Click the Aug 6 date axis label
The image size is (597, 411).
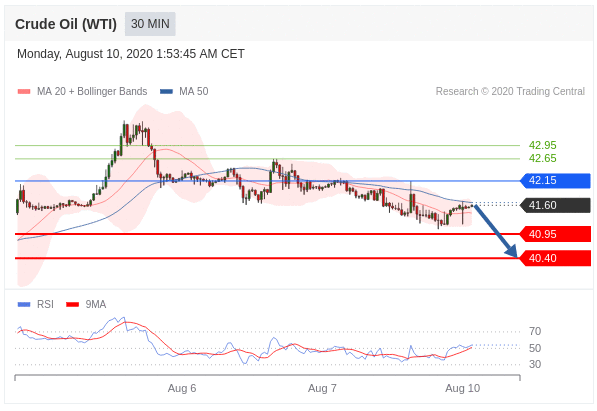tap(182, 388)
